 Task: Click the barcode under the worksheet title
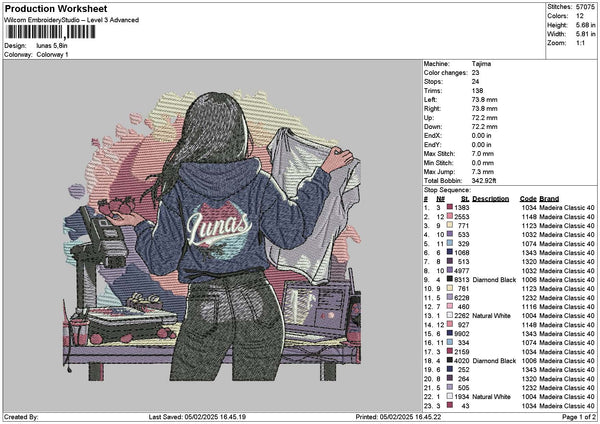51,32
